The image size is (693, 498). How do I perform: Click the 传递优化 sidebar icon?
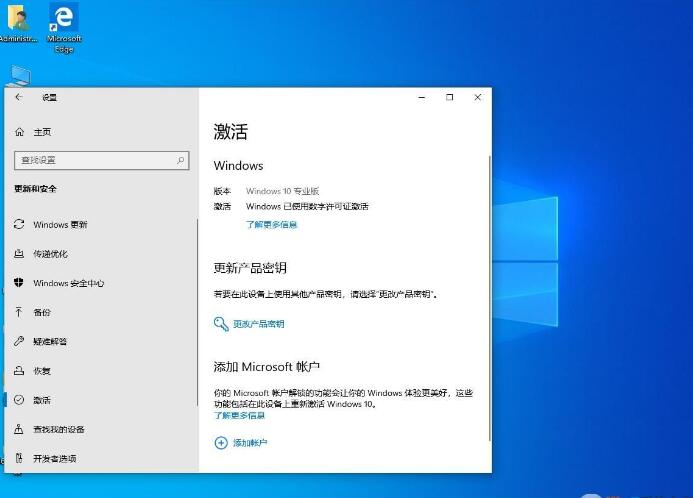point(19,254)
